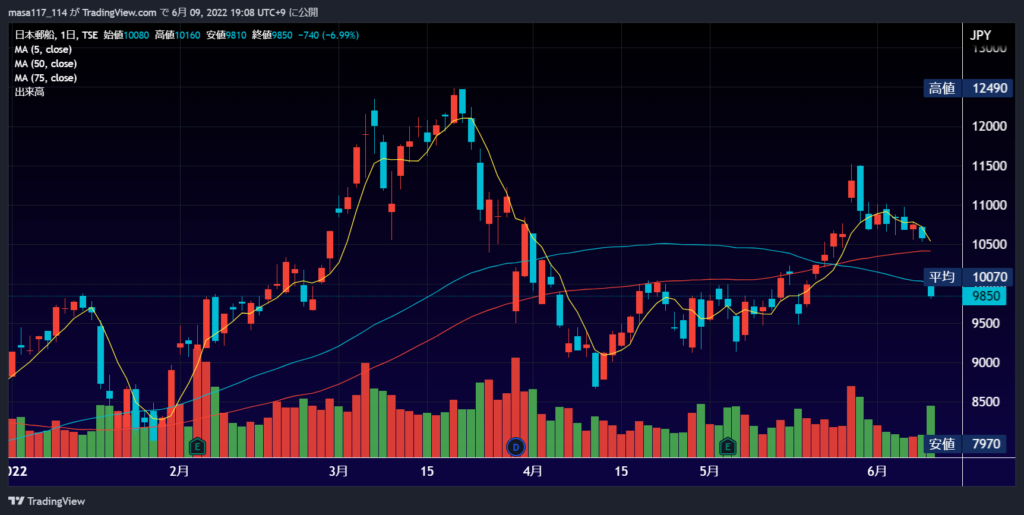Image resolution: width=1024 pixels, height=515 pixels.
Task: Click the 3月 date label on time axis
Action: pos(338,471)
